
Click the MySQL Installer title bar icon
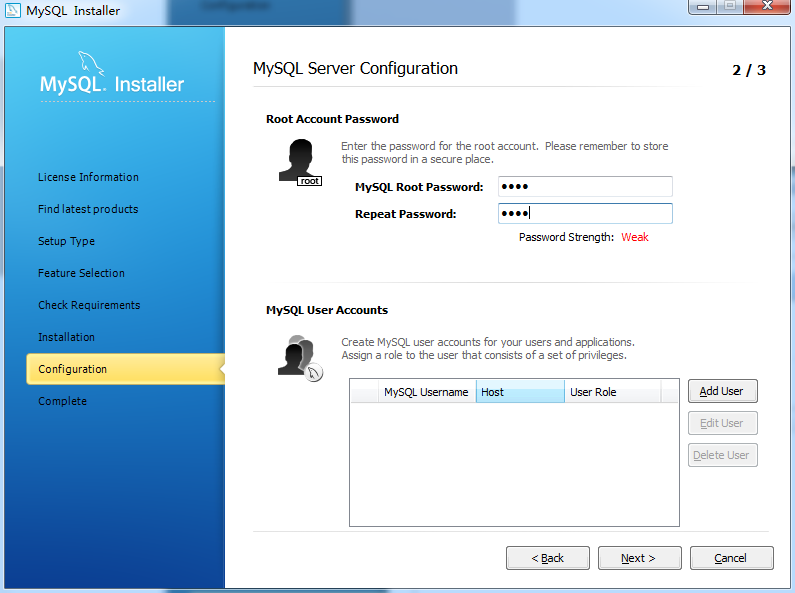click(x=13, y=10)
